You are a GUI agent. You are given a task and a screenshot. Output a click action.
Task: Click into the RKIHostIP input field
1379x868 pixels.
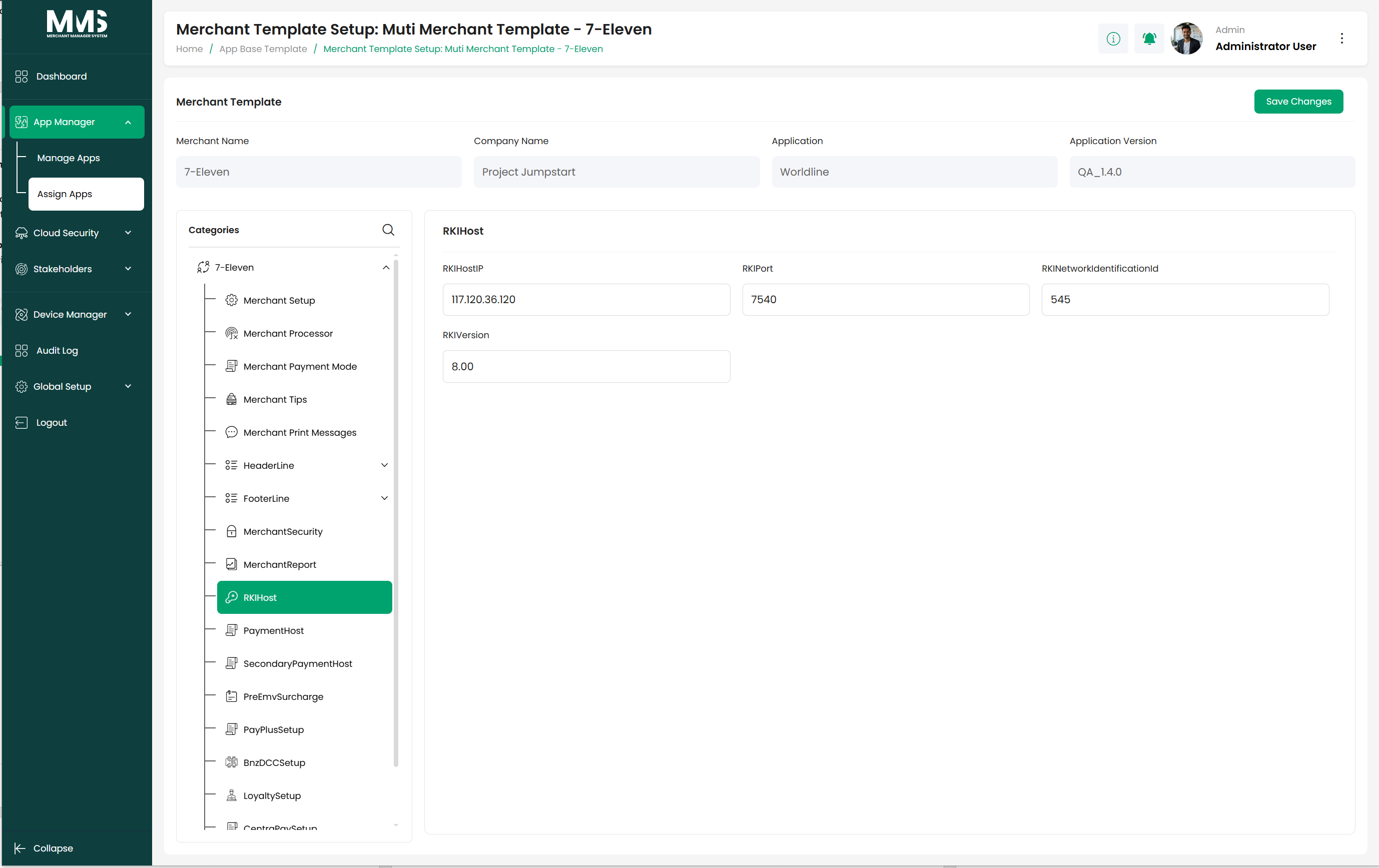[x=586, y=300]
